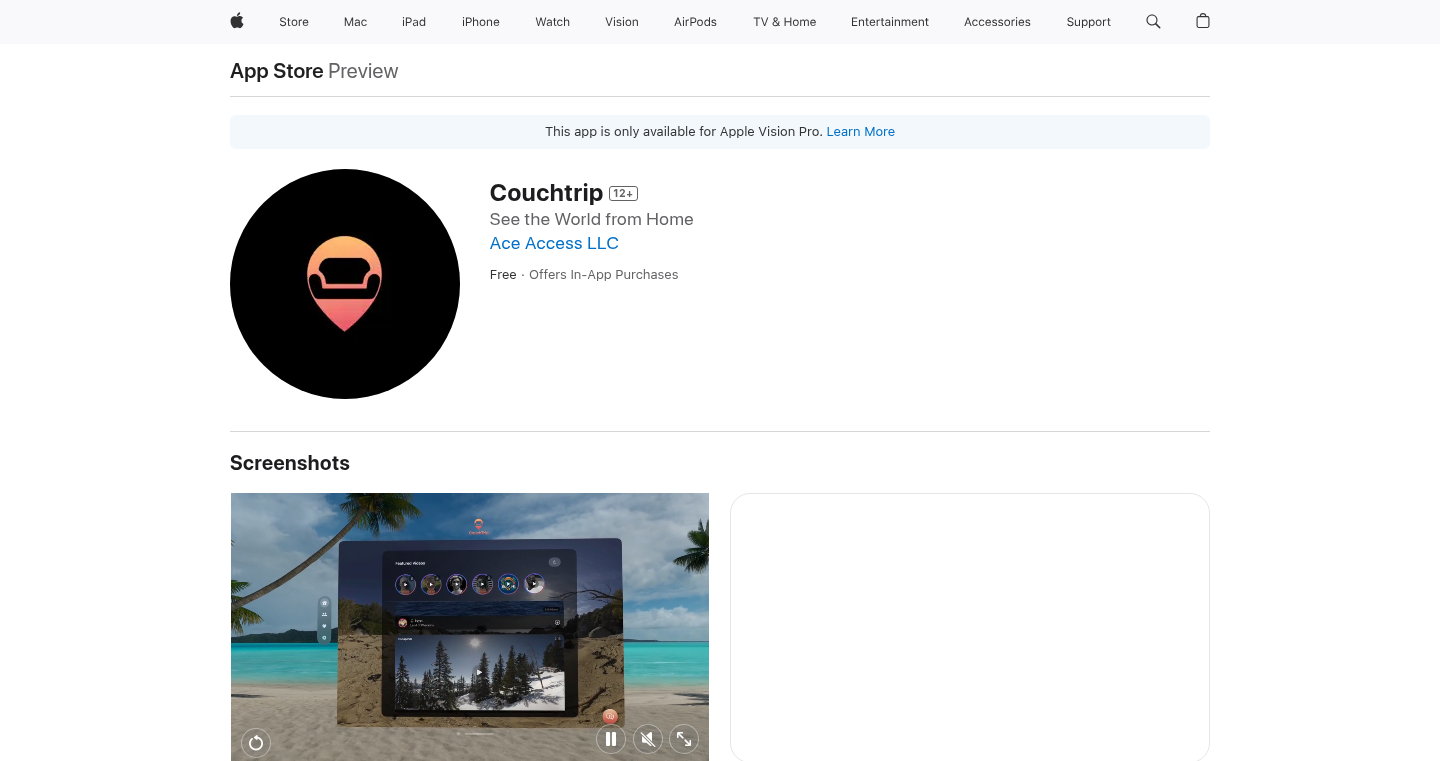The height and width of the screenshot is (761, 1440).
Task: Open the TV & Home menu
Action: (785, 22)
